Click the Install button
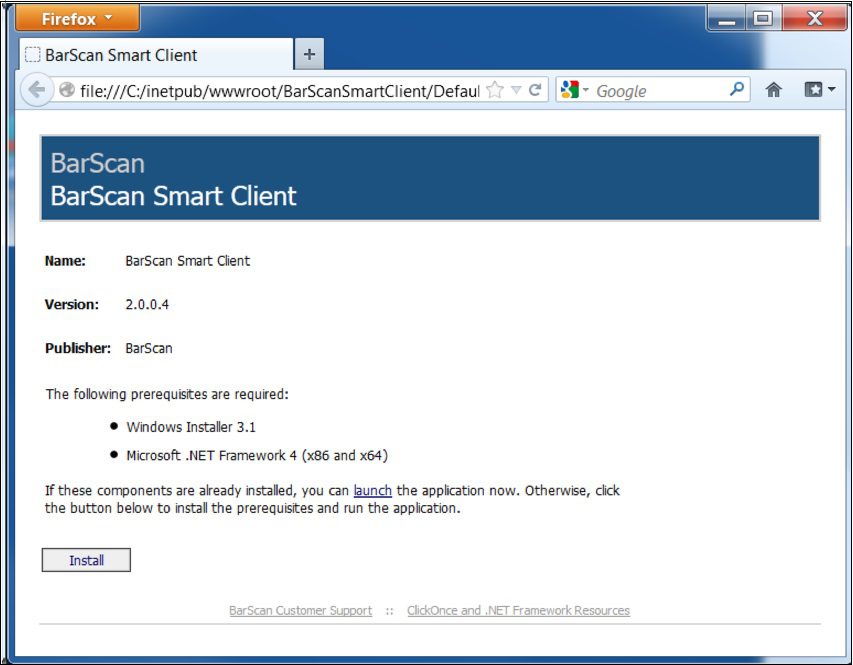This screenshot has width=853, height=665. (86, 560)
